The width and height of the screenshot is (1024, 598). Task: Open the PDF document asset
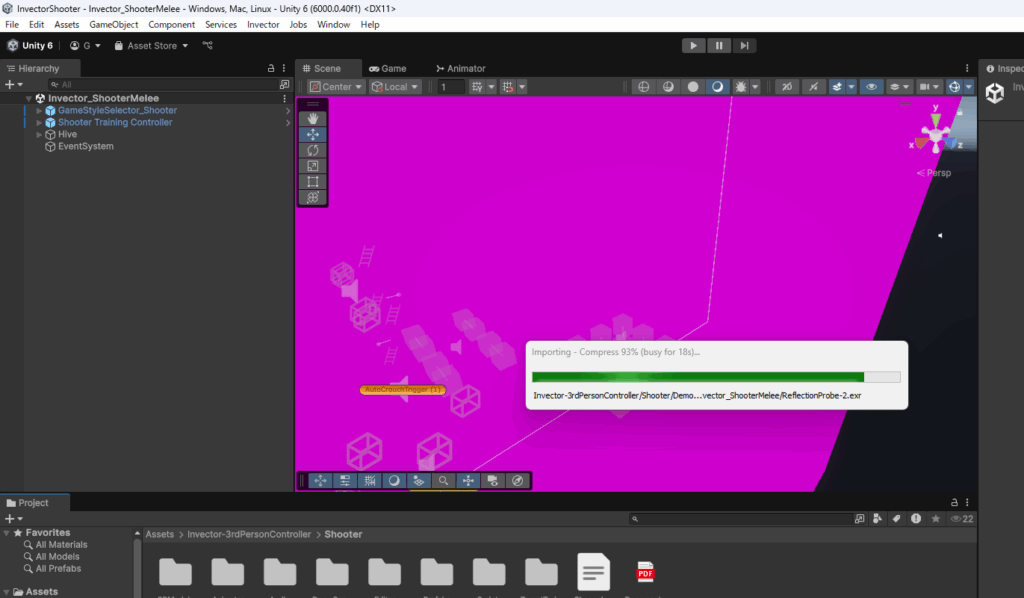tap(645, 573)
